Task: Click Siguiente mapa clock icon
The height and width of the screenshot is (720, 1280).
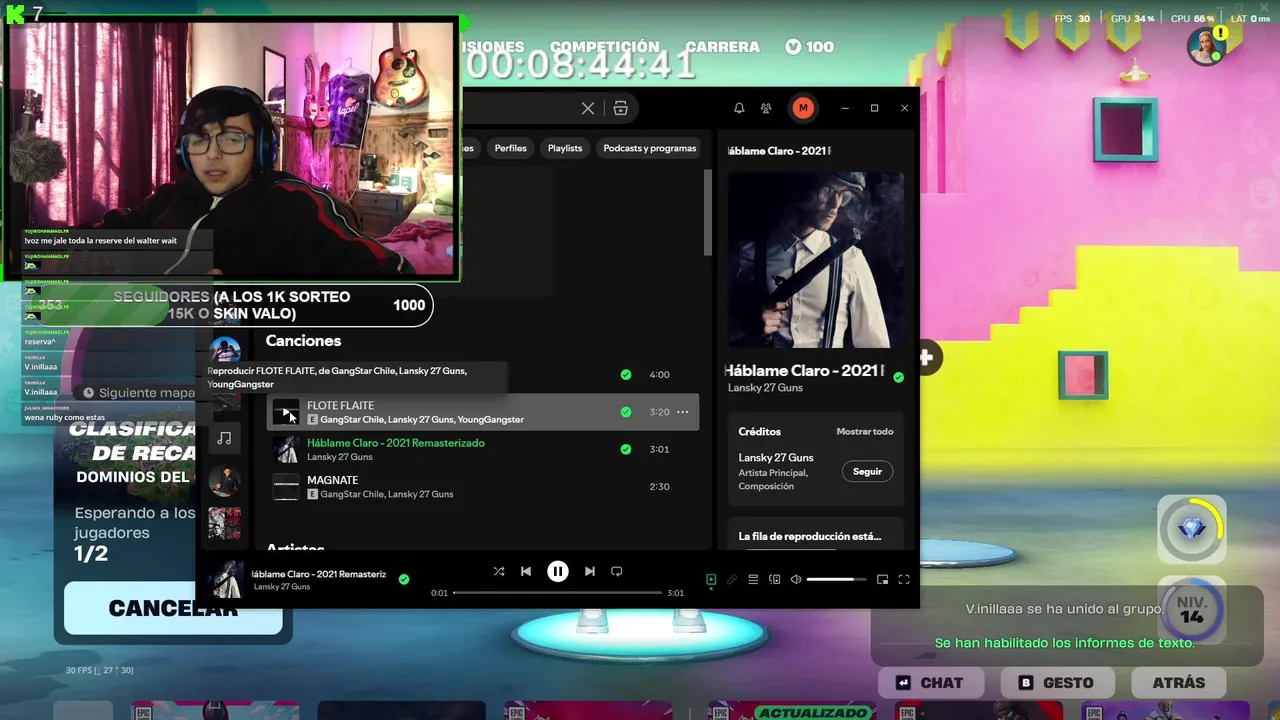Action: coord(89,393)
